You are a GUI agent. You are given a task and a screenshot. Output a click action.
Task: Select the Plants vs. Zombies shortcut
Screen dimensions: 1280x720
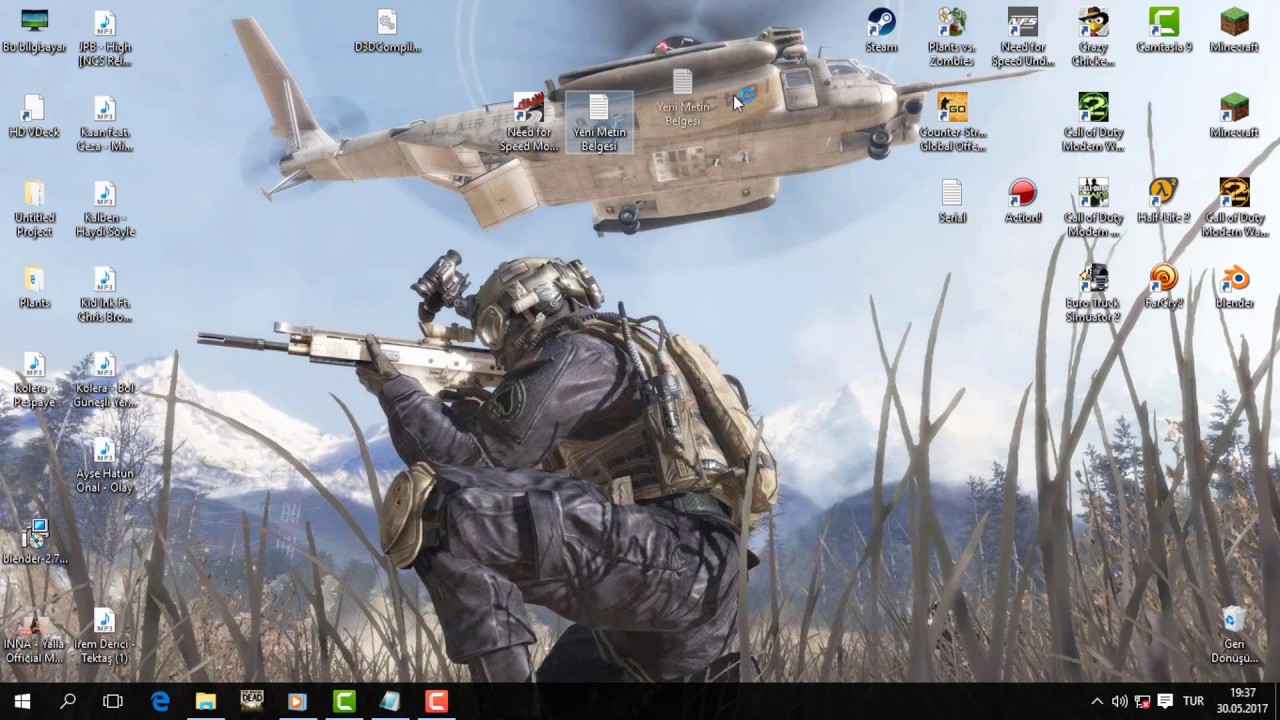(x=951, y=38)
